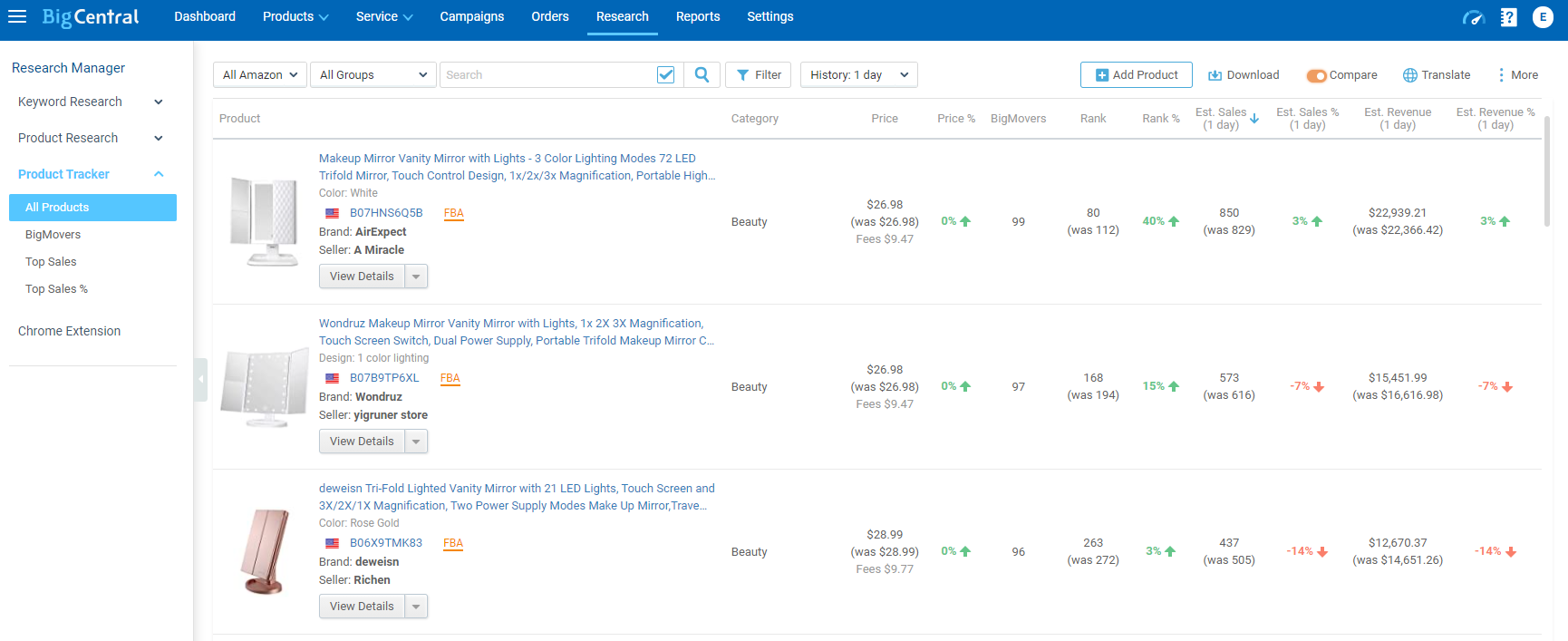Viewport: 1568px width, 641px height.
Task: Open BigMovers in the sidebar
Action: tap(53, 235)
